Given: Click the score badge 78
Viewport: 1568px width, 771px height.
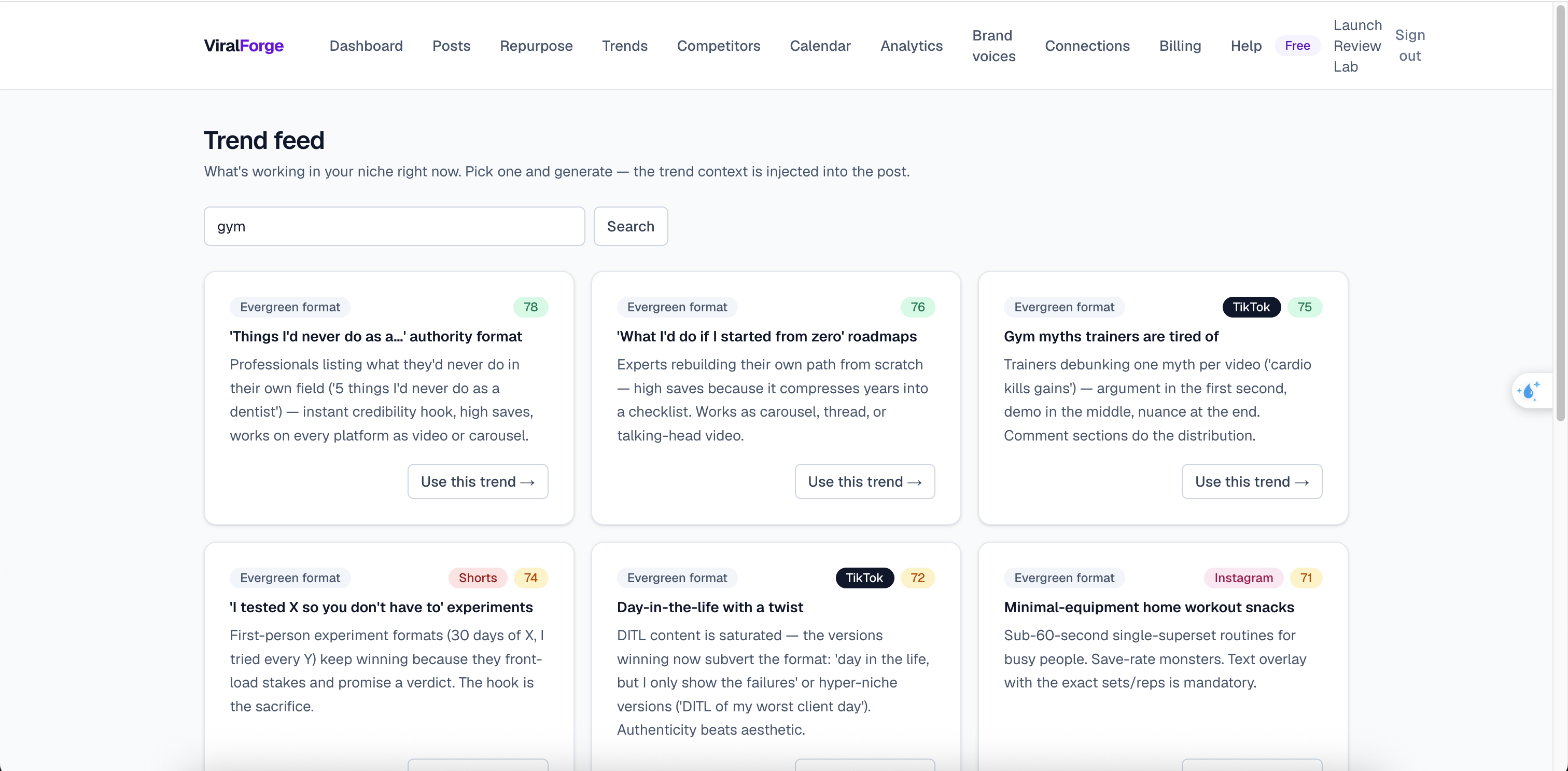Looking at the screenshot, I should coord(530,307).
